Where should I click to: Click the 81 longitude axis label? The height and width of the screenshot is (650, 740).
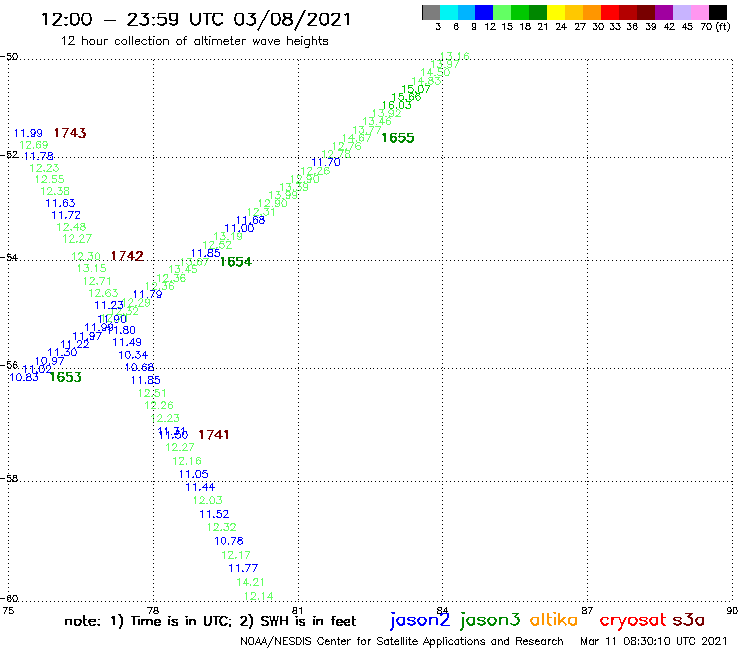(x=298, y=610)
